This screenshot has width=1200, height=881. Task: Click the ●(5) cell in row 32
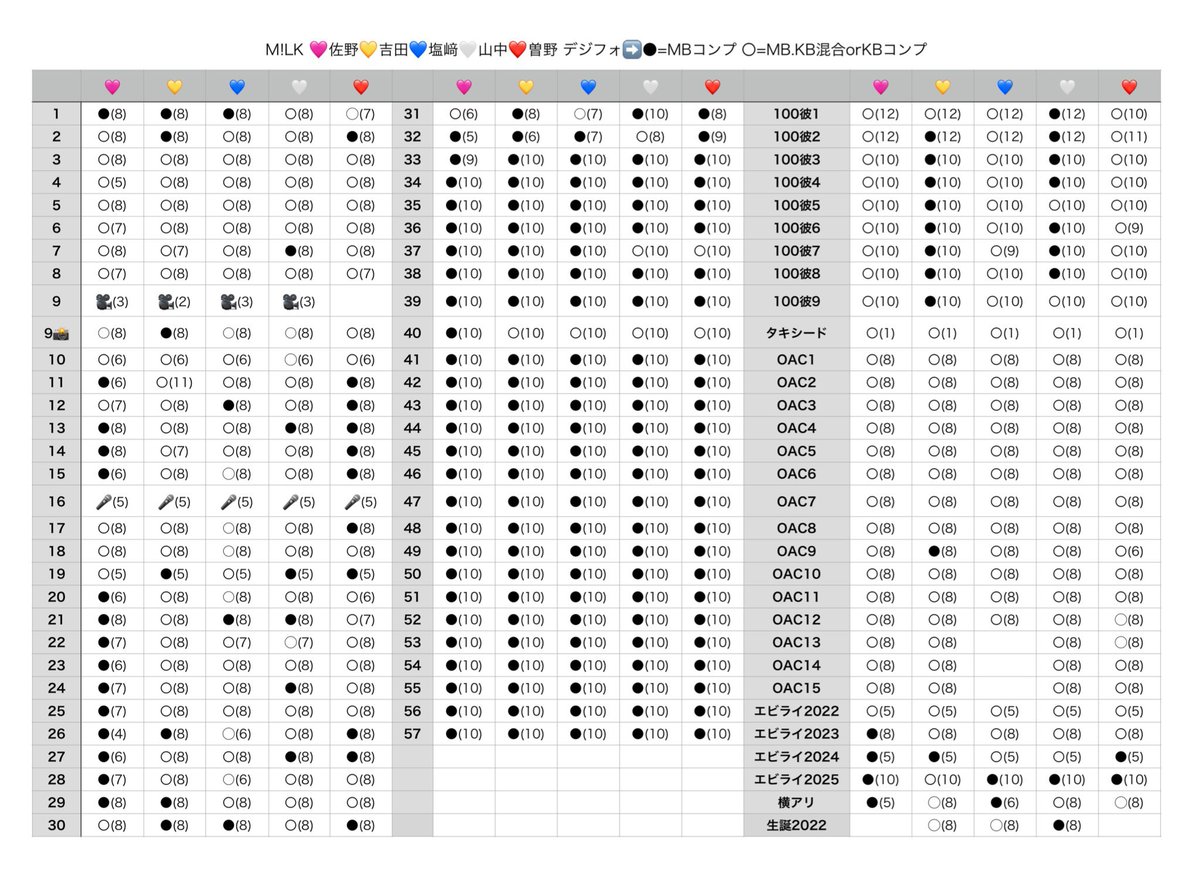(x=464, y=137)
